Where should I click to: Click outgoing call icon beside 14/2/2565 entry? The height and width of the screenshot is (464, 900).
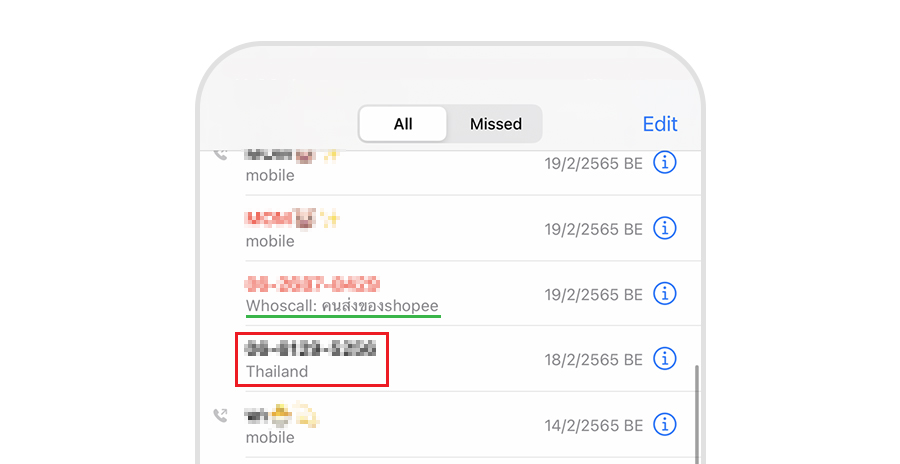tap(220, 415)
